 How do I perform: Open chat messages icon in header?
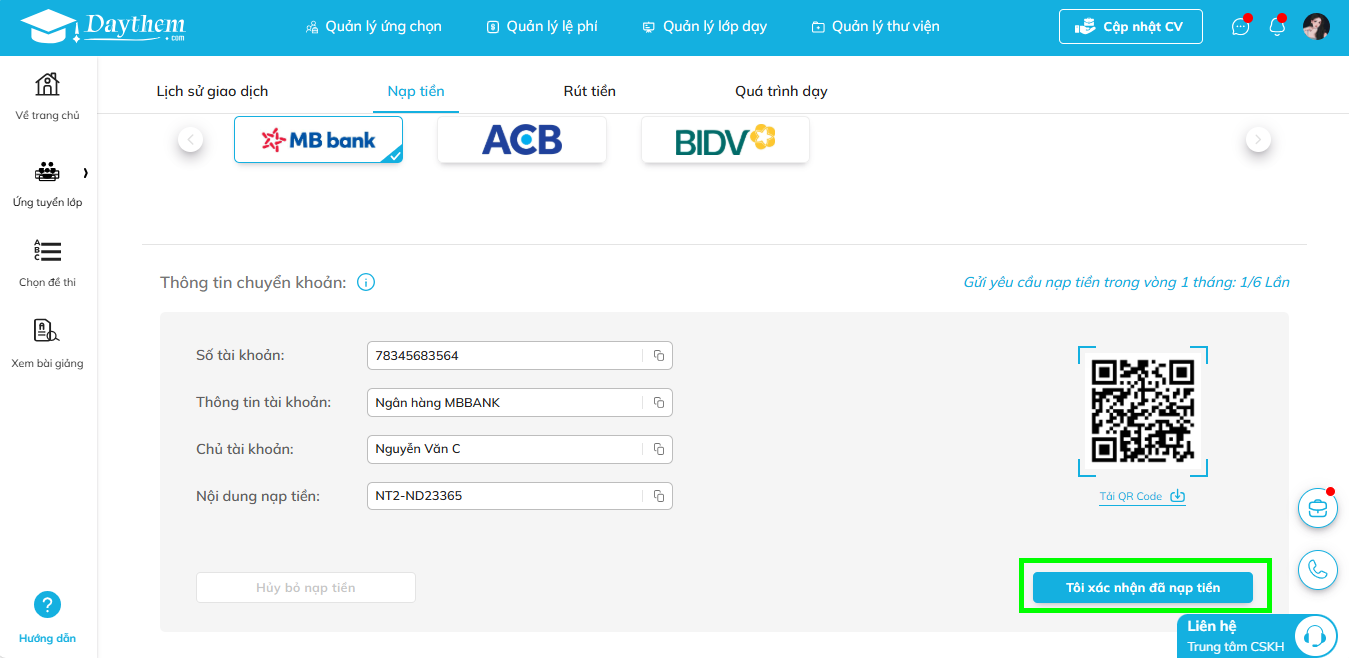(1241, 27)
